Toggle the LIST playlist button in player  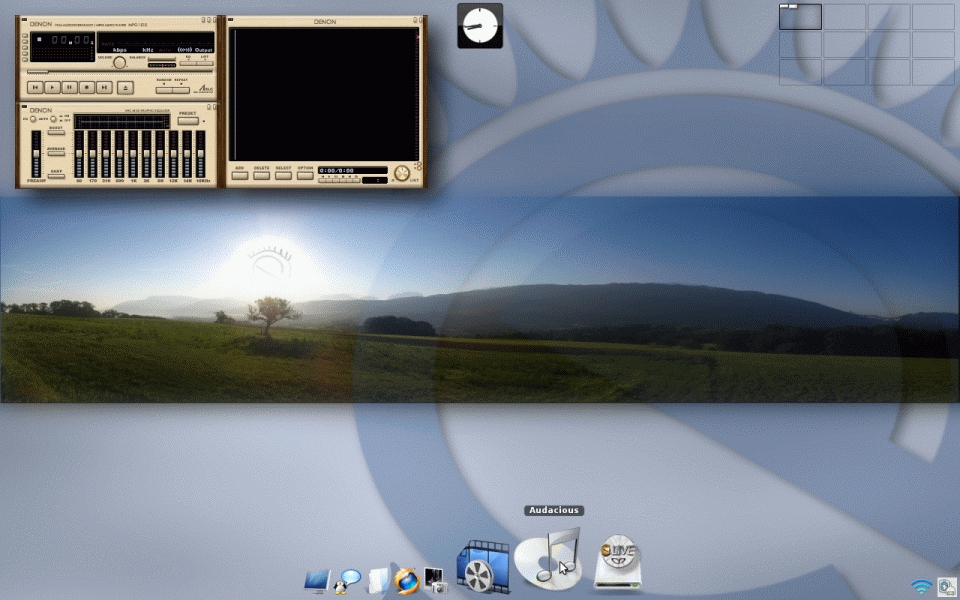[x=204, y=63]
